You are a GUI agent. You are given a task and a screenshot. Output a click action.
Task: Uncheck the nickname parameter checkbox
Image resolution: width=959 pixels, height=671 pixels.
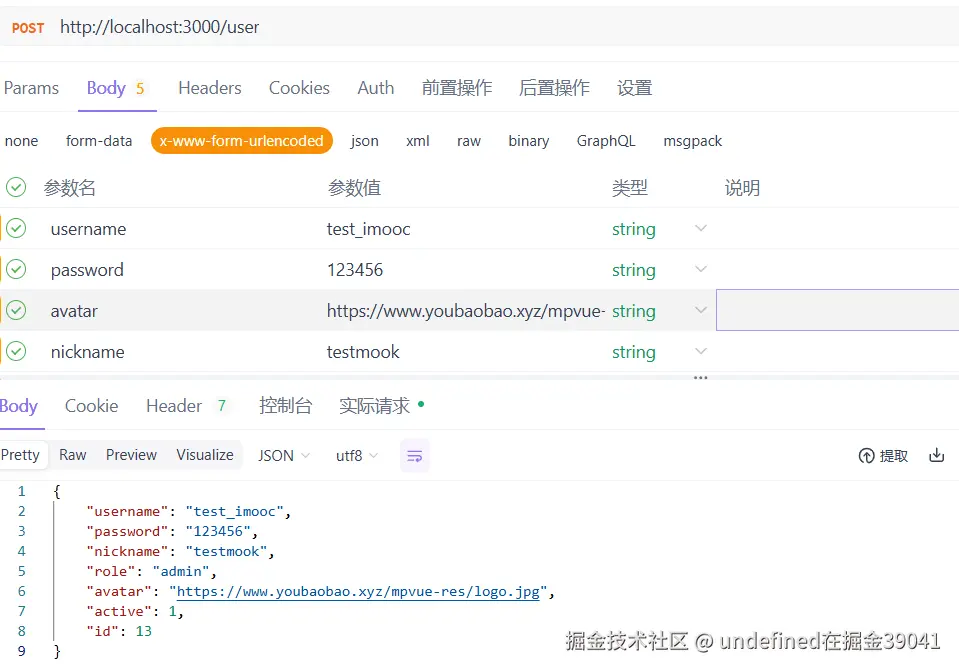click(16, 351)
